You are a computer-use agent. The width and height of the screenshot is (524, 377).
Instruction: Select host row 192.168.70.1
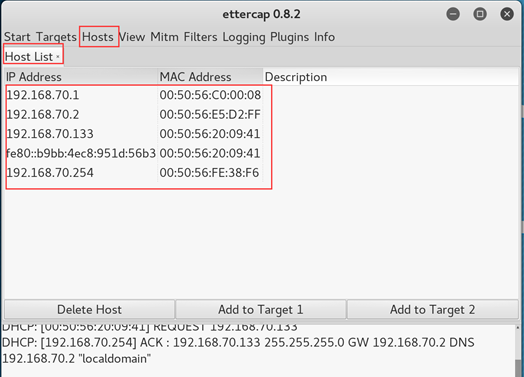point(261,95)
